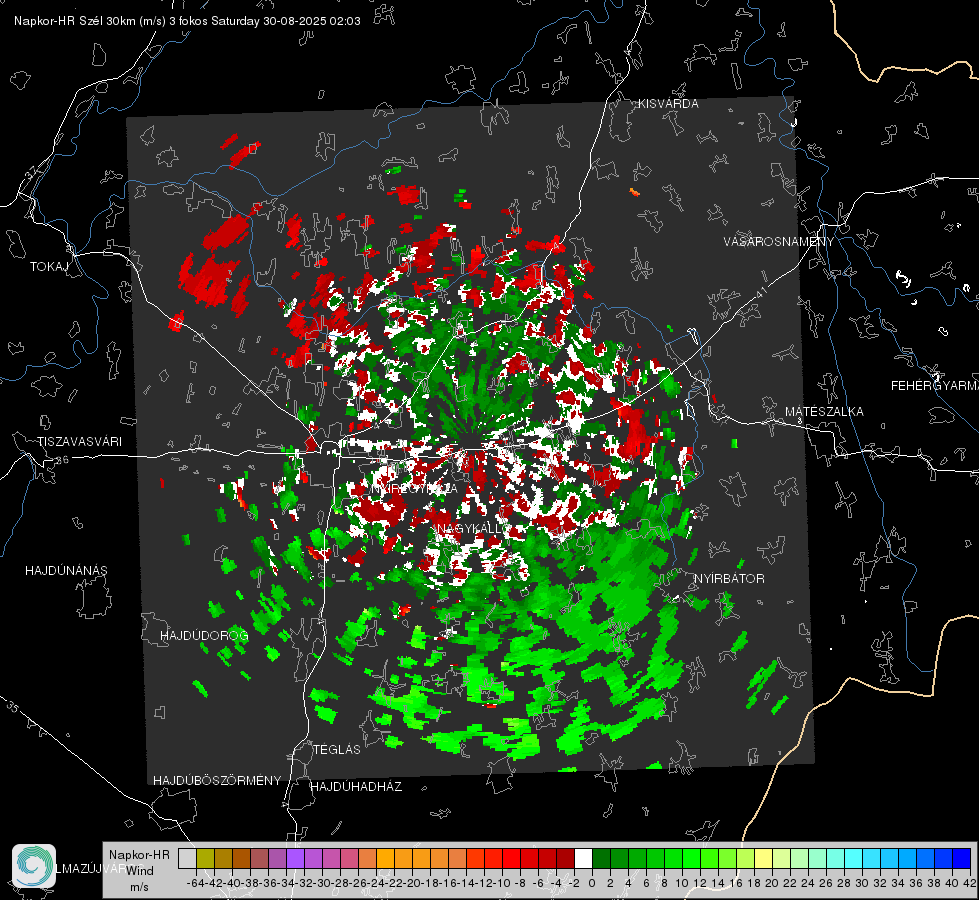This screenshot has height=900, width=979.
Task: Click the MÁTÉSZALKA city label
Action: pos(824,412)
